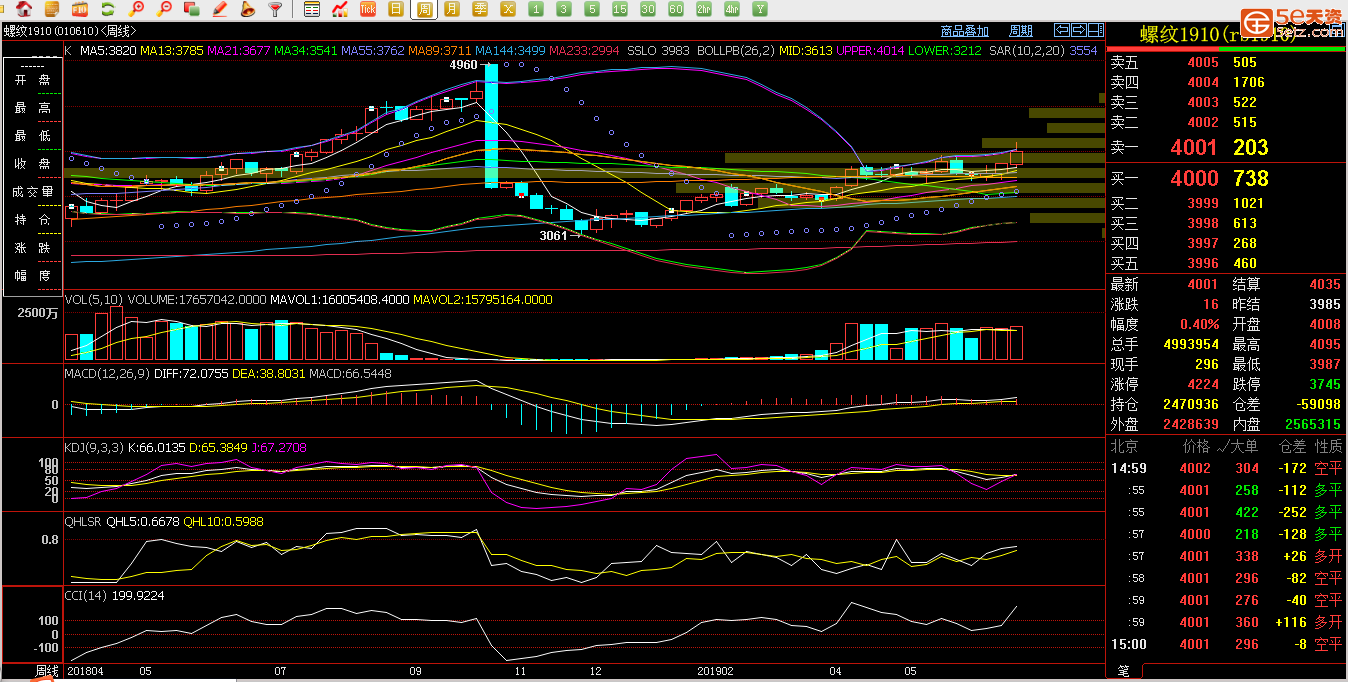Viewport: 1348px width, 682px height.
Task: Select the quarterly 季 period
Action: click(480, 9)
